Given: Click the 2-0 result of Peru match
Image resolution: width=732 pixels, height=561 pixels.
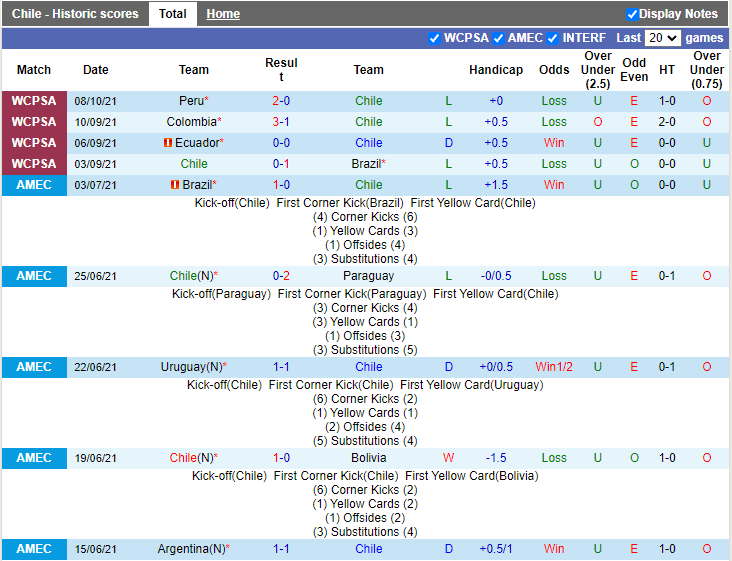Looking at the screenshot, I should [281, 101].
